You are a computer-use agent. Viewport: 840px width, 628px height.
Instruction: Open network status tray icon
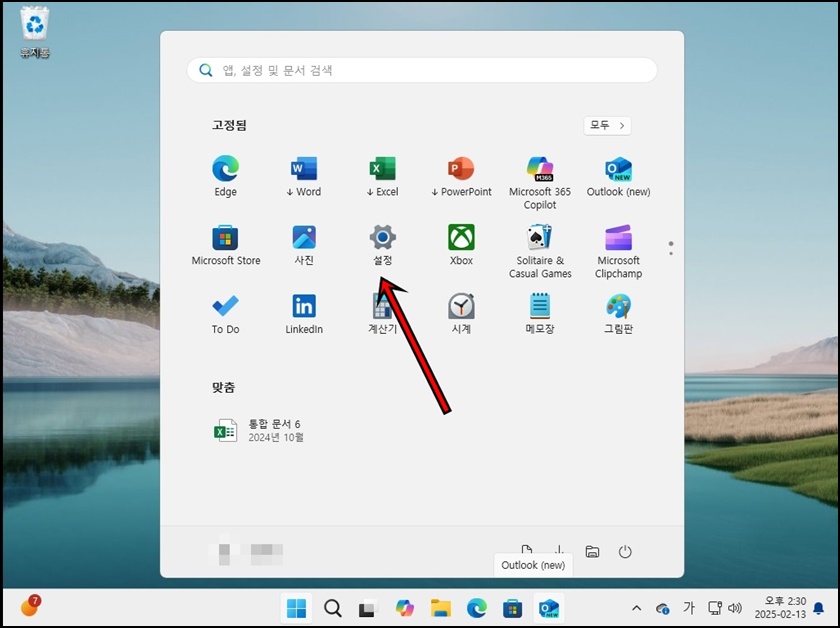click(x=715, y=608)
